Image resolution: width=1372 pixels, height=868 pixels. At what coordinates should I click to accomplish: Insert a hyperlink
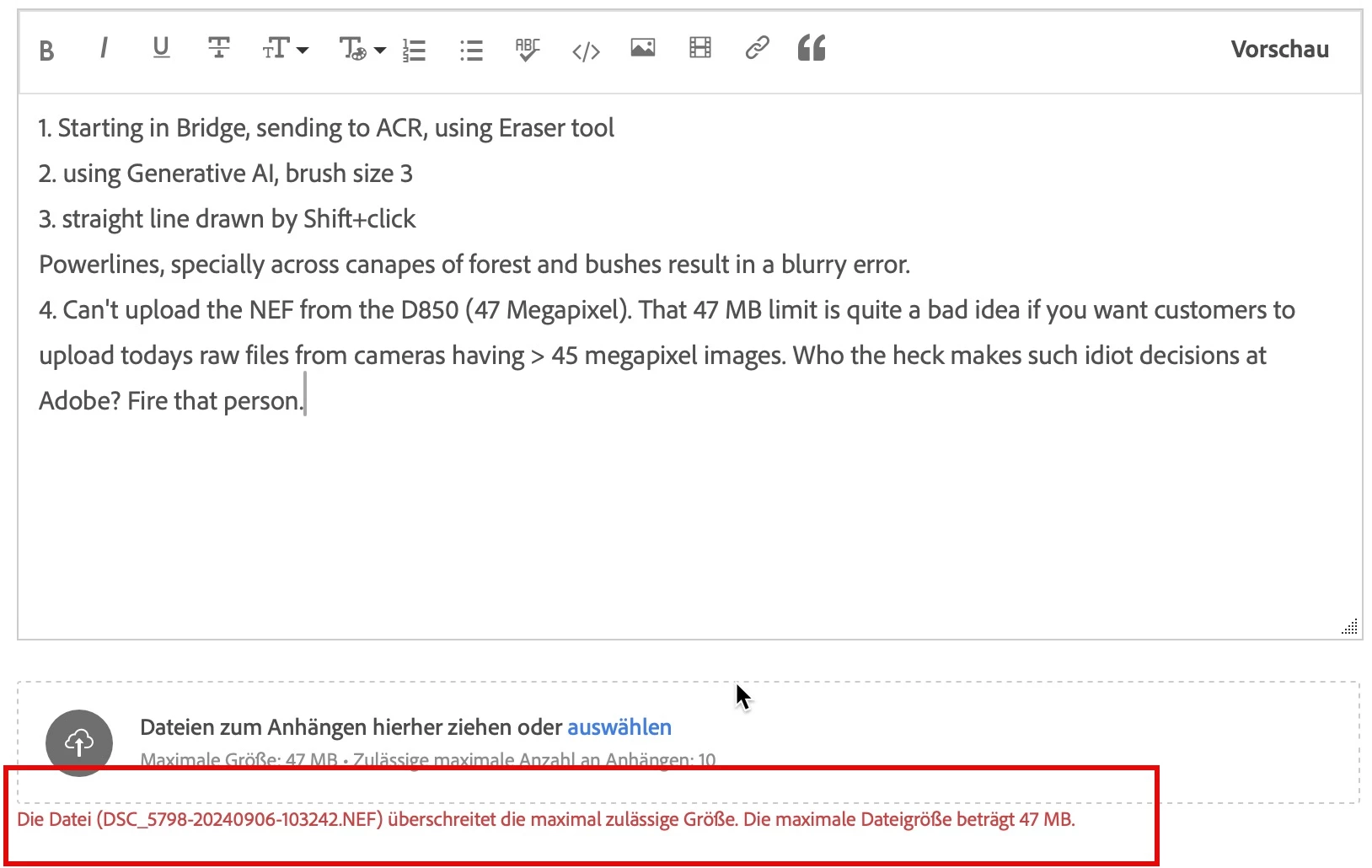(x=757, y=47)
